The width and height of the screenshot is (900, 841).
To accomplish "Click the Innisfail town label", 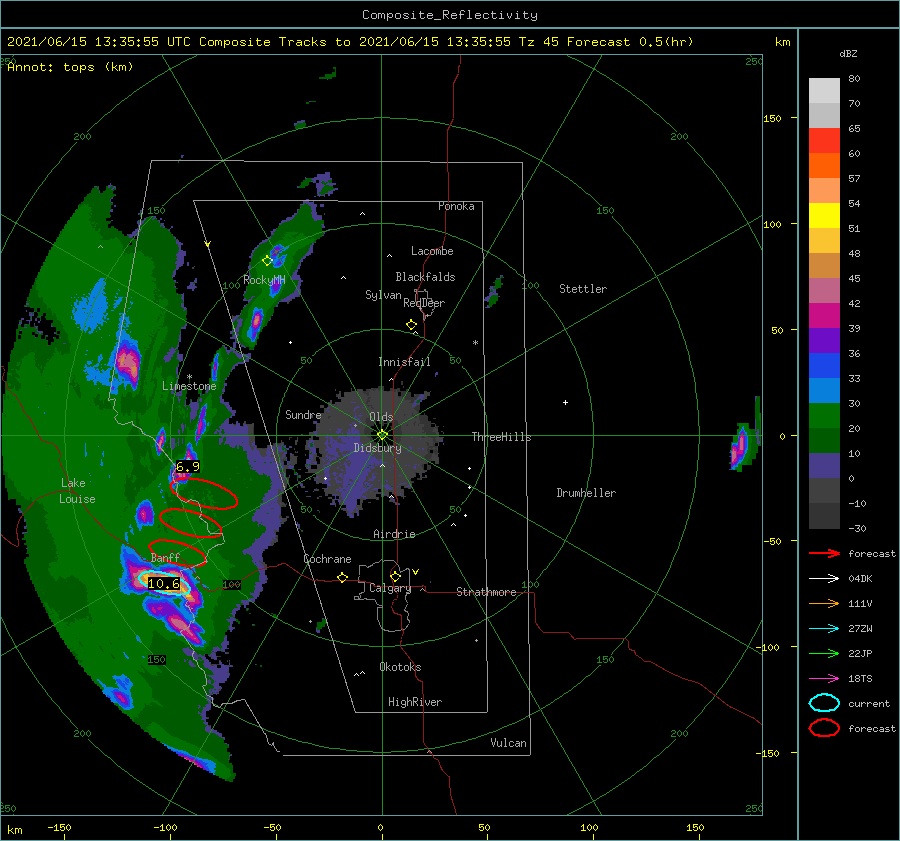I will click(x=404, y=362).
